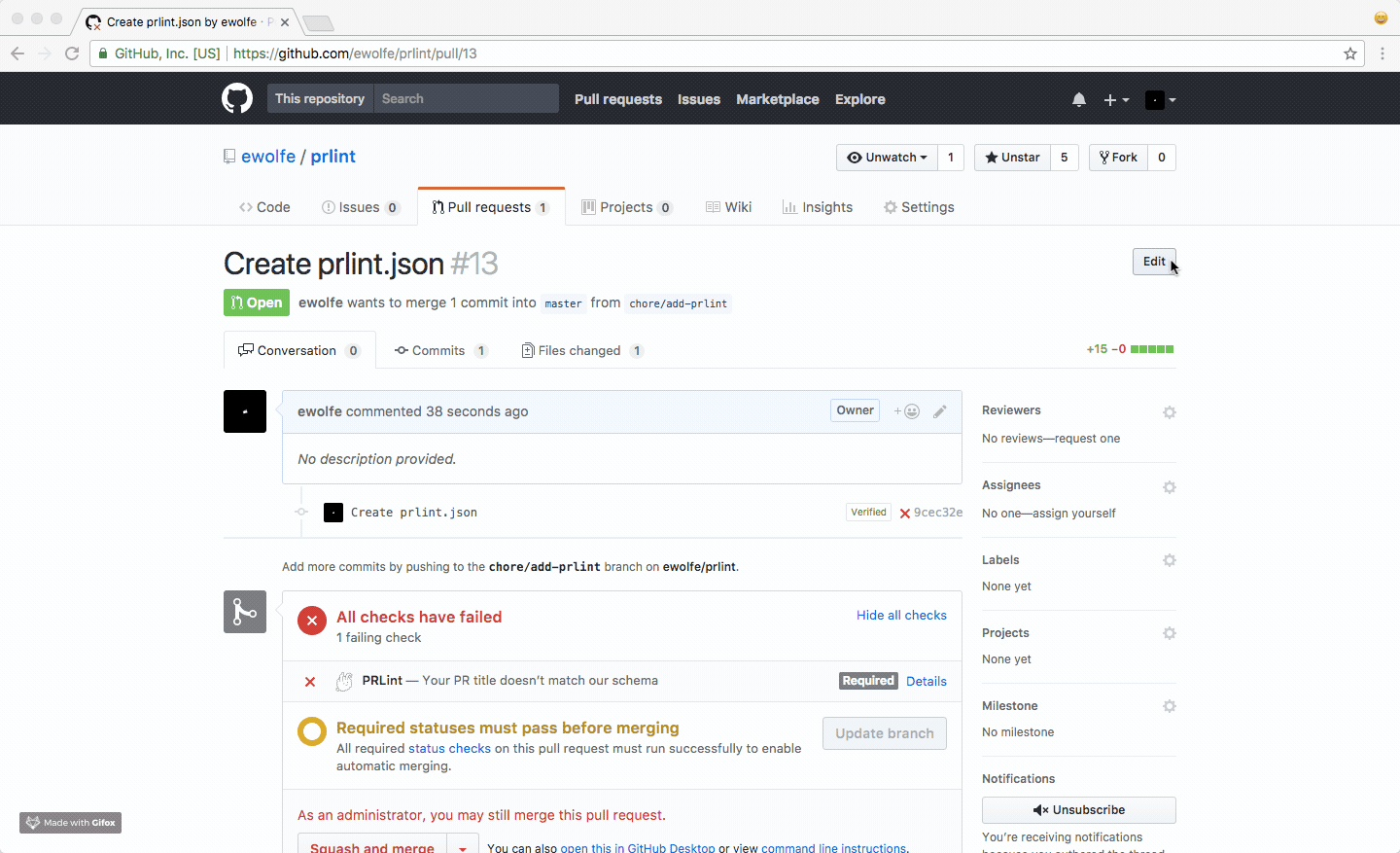Viewport: 1400px width, 853px height.
Task: Select the Files changed tab
Action: pyautogui.click(x=582, y=350)
